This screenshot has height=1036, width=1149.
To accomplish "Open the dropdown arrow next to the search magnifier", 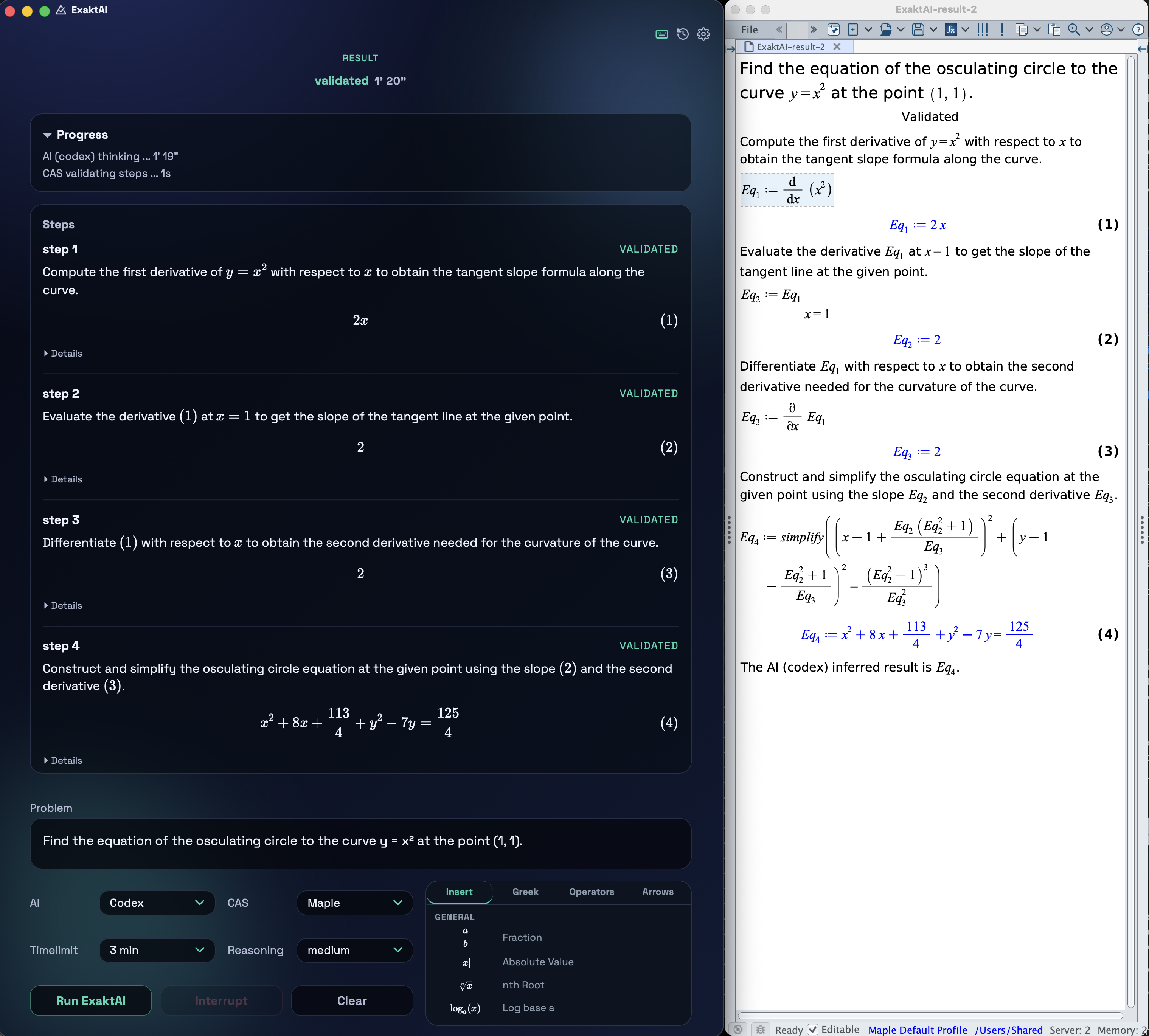I will [1089, 29].
